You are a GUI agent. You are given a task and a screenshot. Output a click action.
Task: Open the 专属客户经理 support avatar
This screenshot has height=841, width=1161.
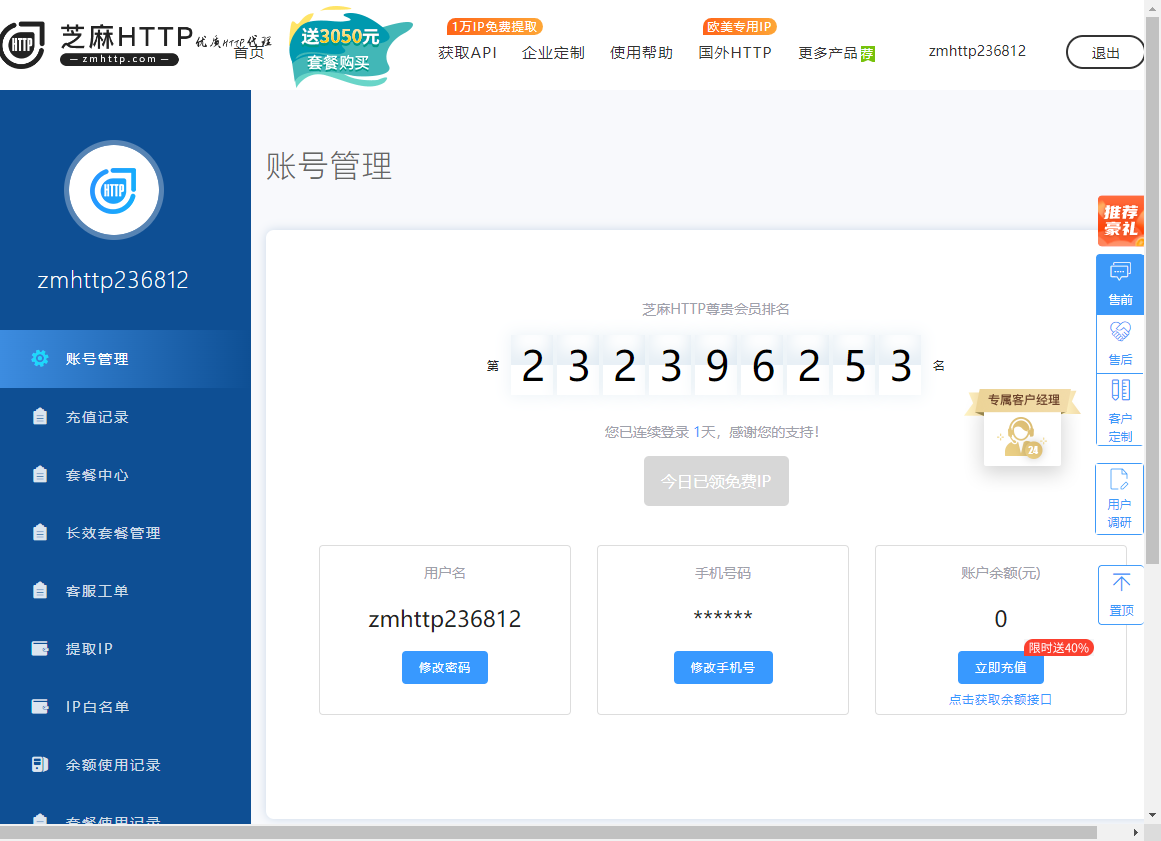[1023, 438]
